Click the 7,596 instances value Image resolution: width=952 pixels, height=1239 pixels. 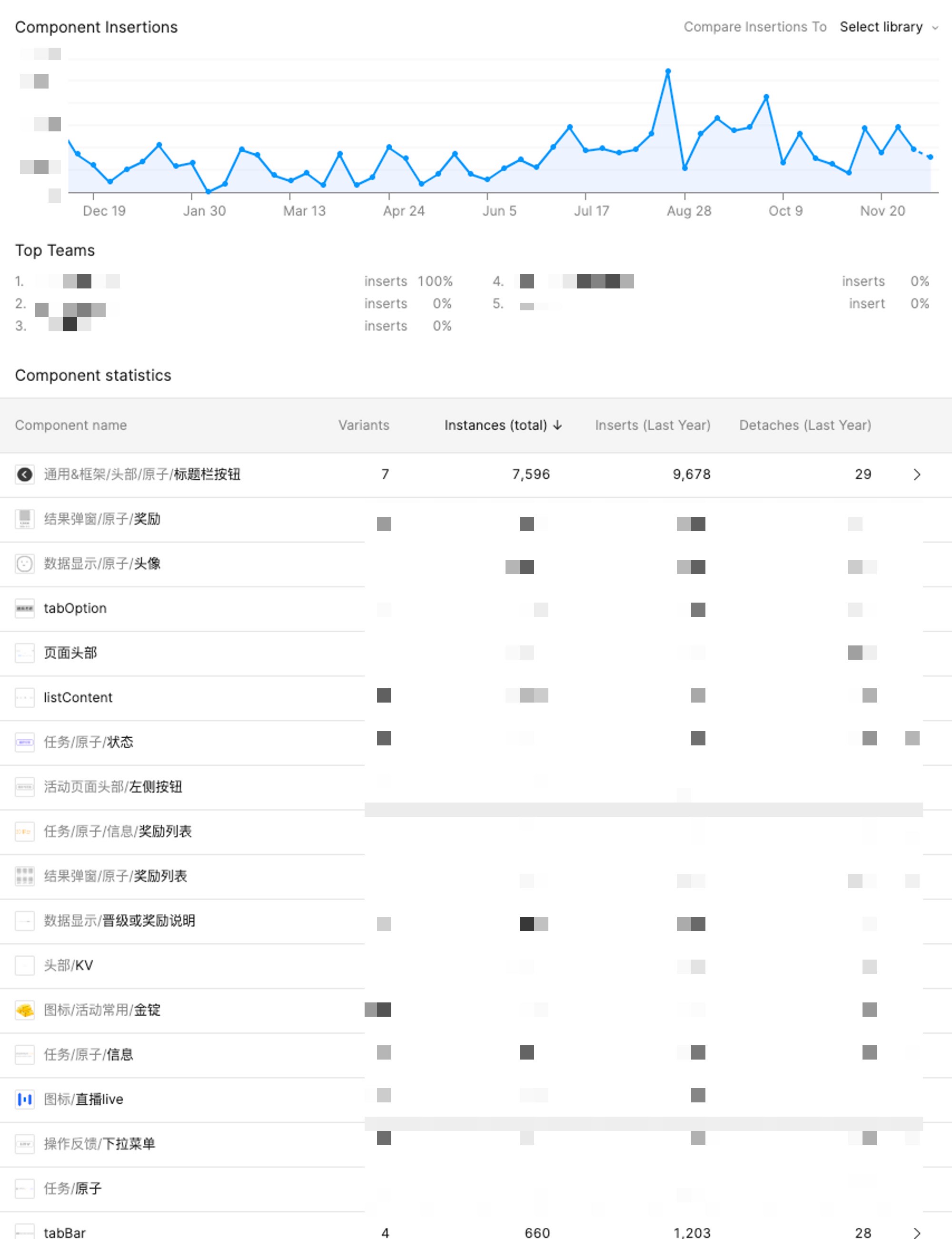[531, 474]
